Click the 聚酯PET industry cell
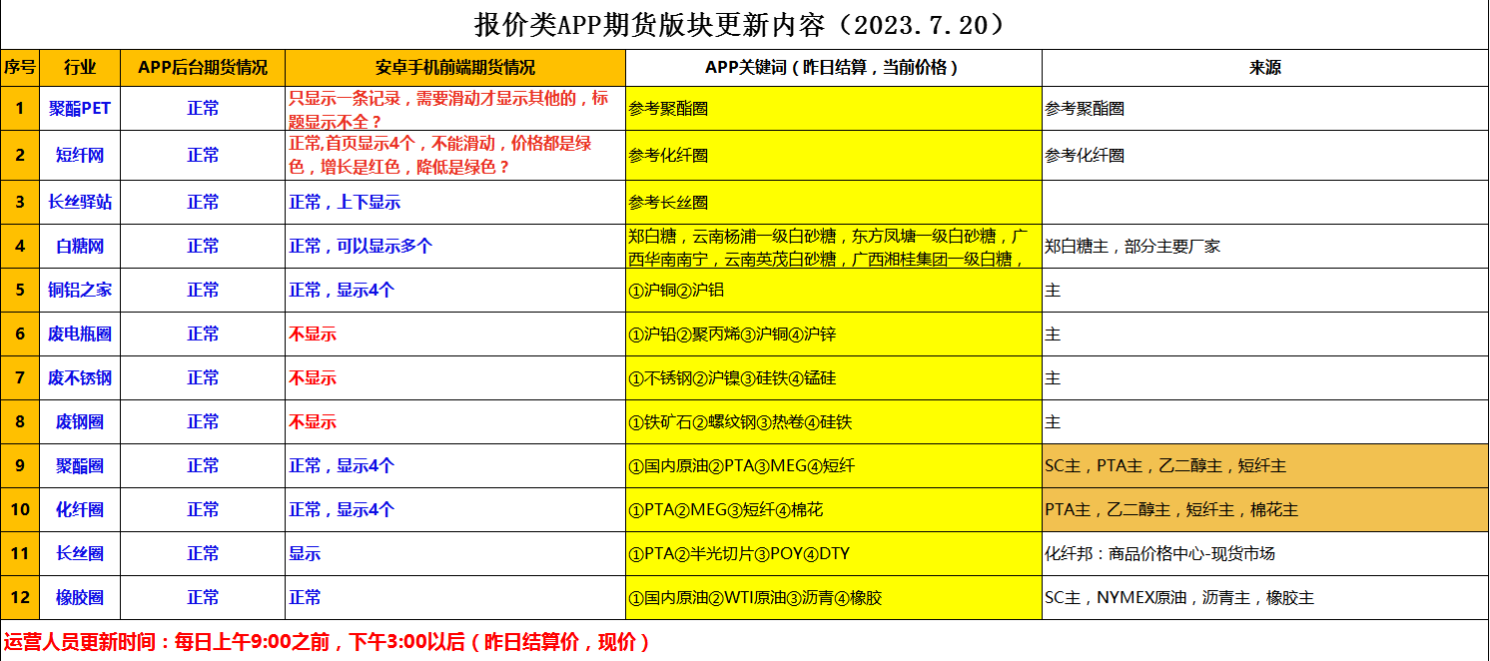Viewport: 1490px width, 661px height. (80, 108)
